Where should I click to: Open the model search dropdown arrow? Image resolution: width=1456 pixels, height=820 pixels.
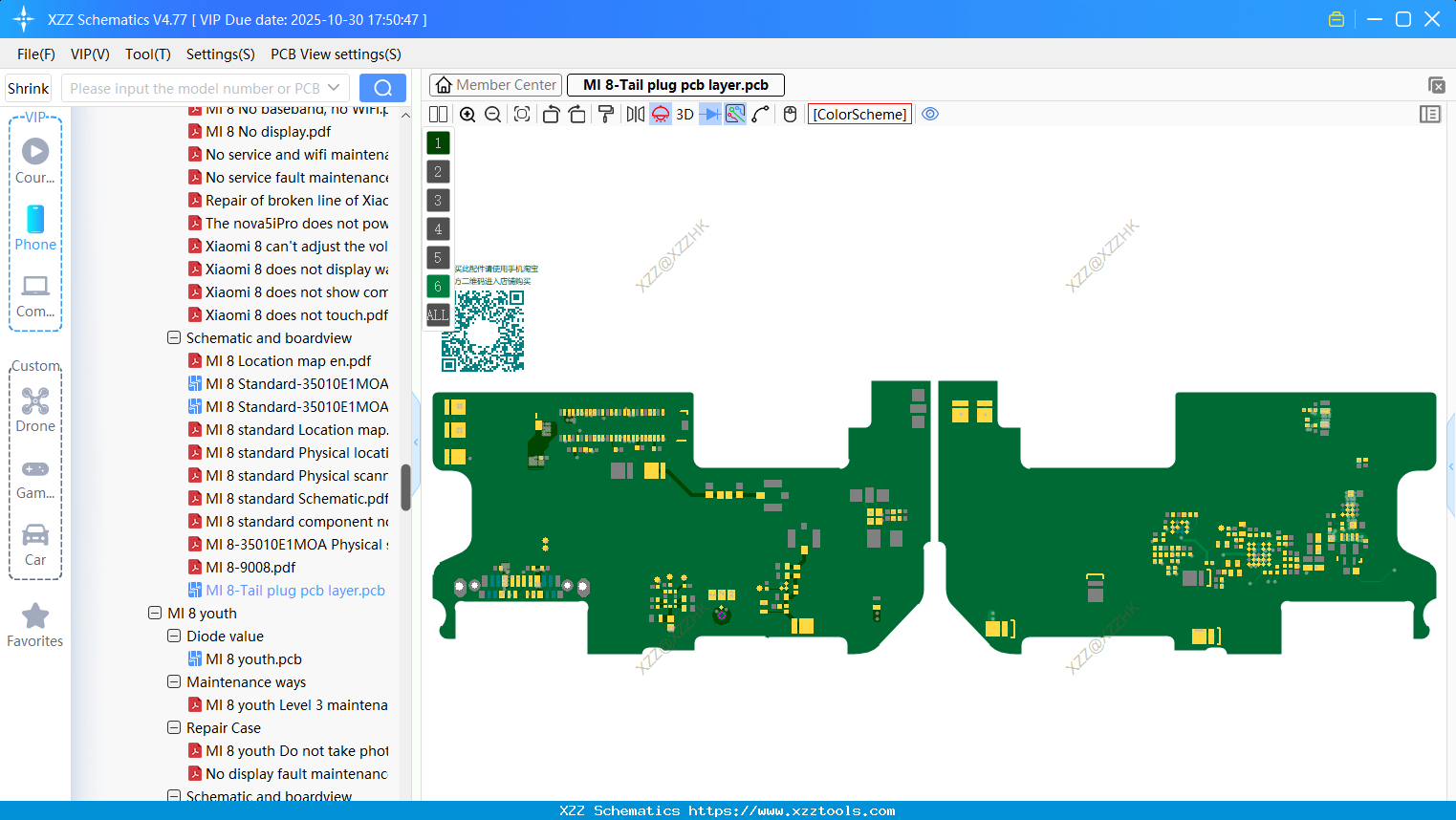[x=335, y=88]
